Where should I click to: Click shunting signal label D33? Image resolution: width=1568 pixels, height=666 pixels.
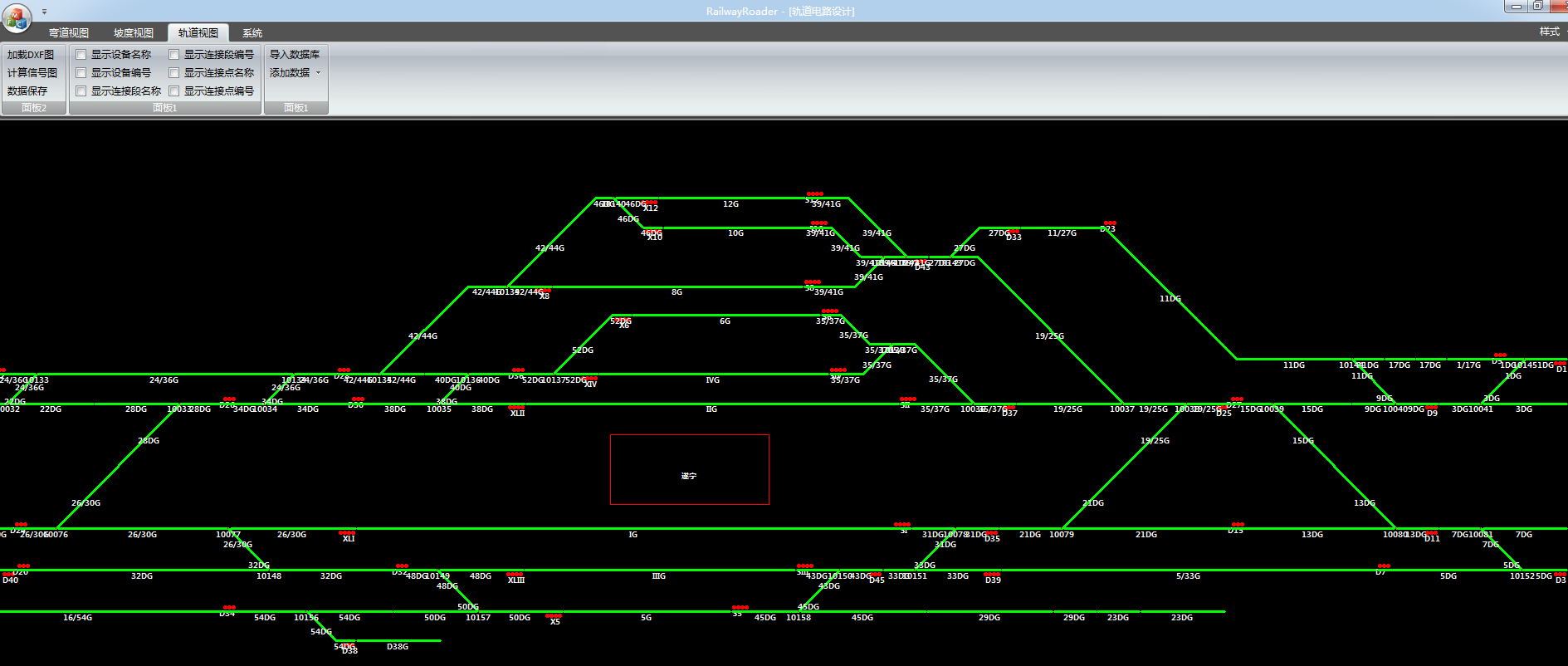pos(1014,238)
